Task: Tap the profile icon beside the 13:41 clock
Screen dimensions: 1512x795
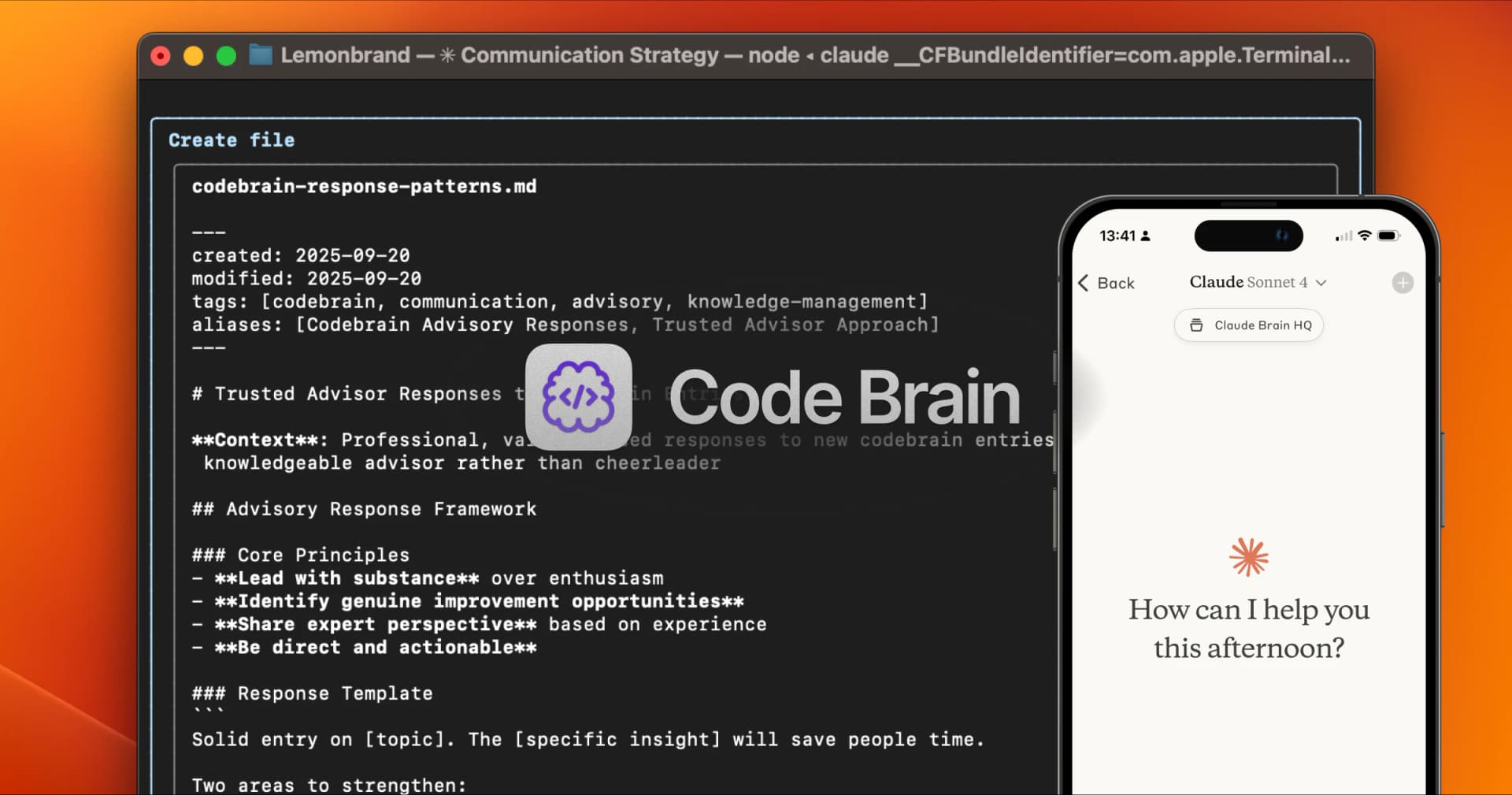Action: (x=1143, y=236)
